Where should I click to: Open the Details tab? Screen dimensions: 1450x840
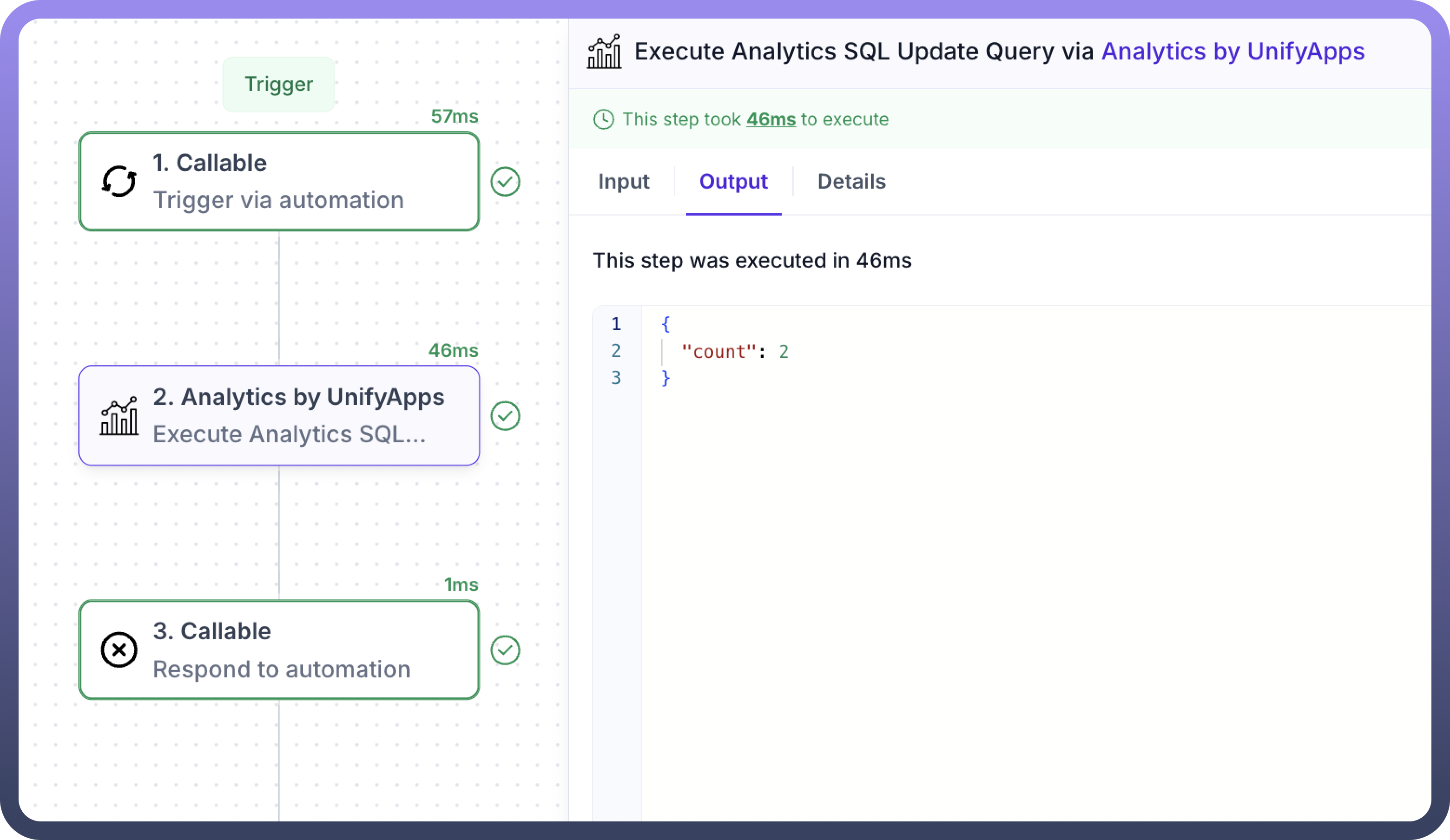point(851,182)
